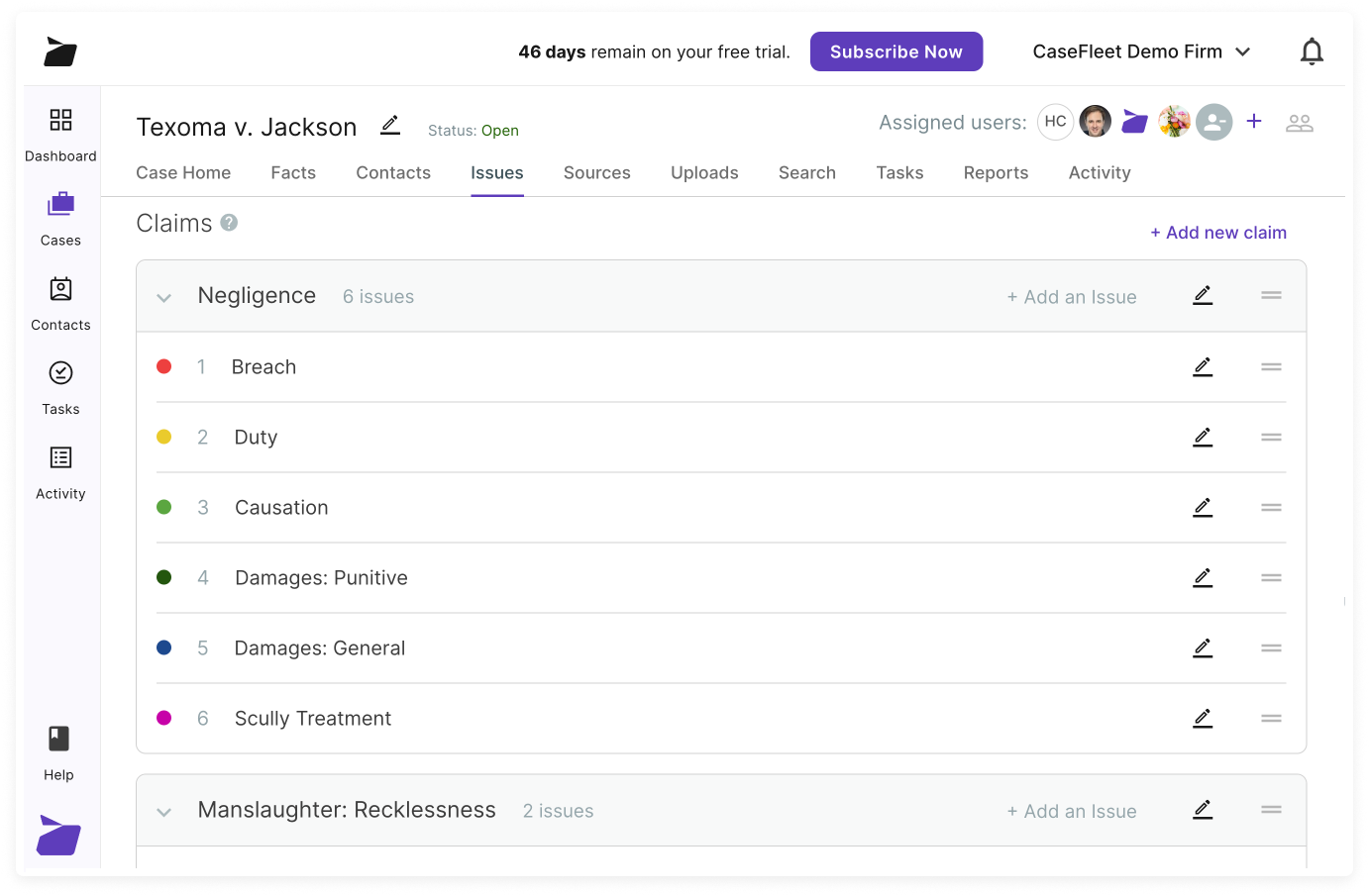Screen dimensions: 1369x896
Task: Edit the Texoma v. Jackson case title
Action: [389, 125]
